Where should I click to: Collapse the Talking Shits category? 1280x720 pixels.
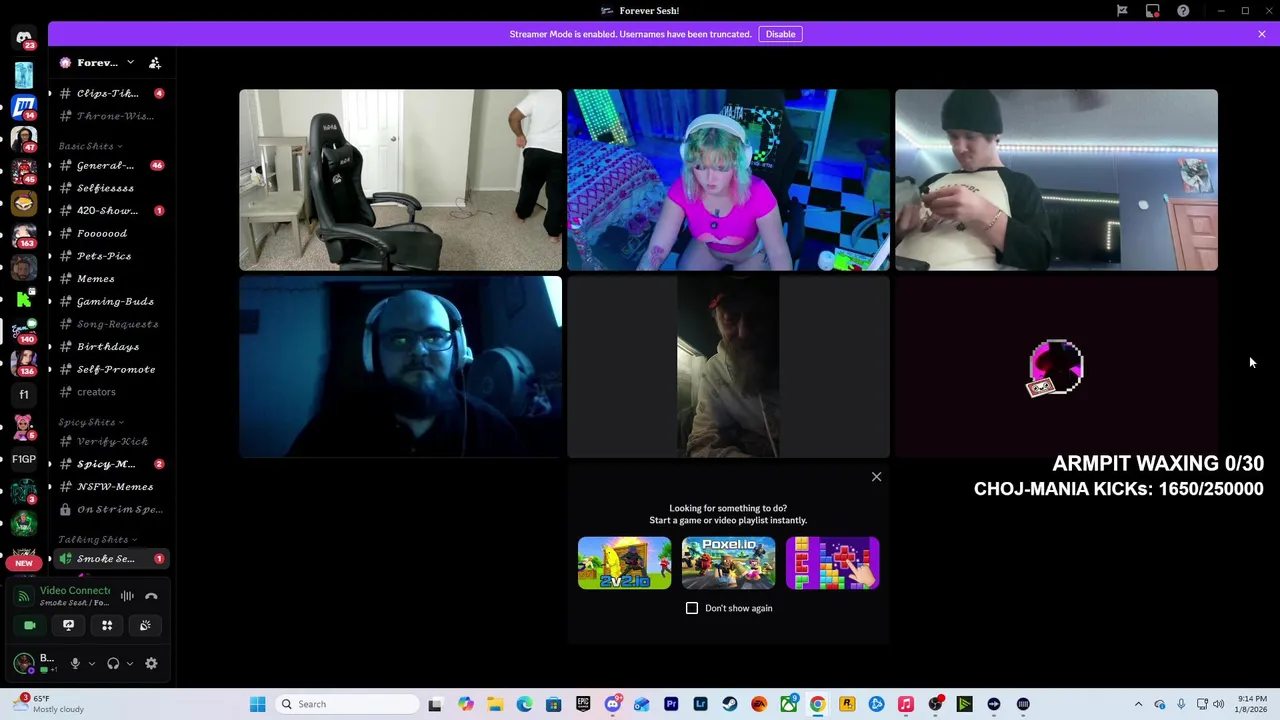coord(97,540)
